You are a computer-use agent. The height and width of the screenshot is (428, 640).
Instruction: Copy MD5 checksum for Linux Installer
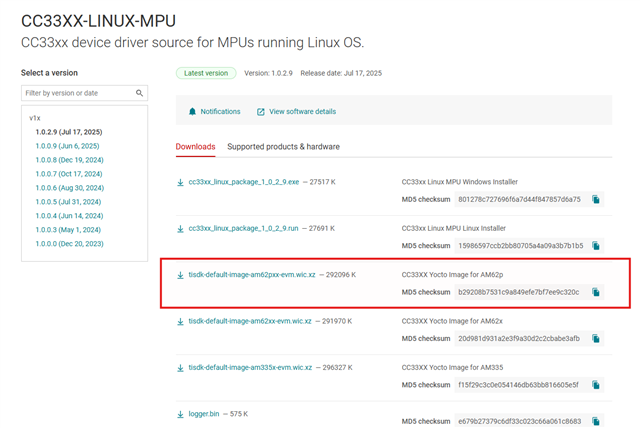(596, 245)
